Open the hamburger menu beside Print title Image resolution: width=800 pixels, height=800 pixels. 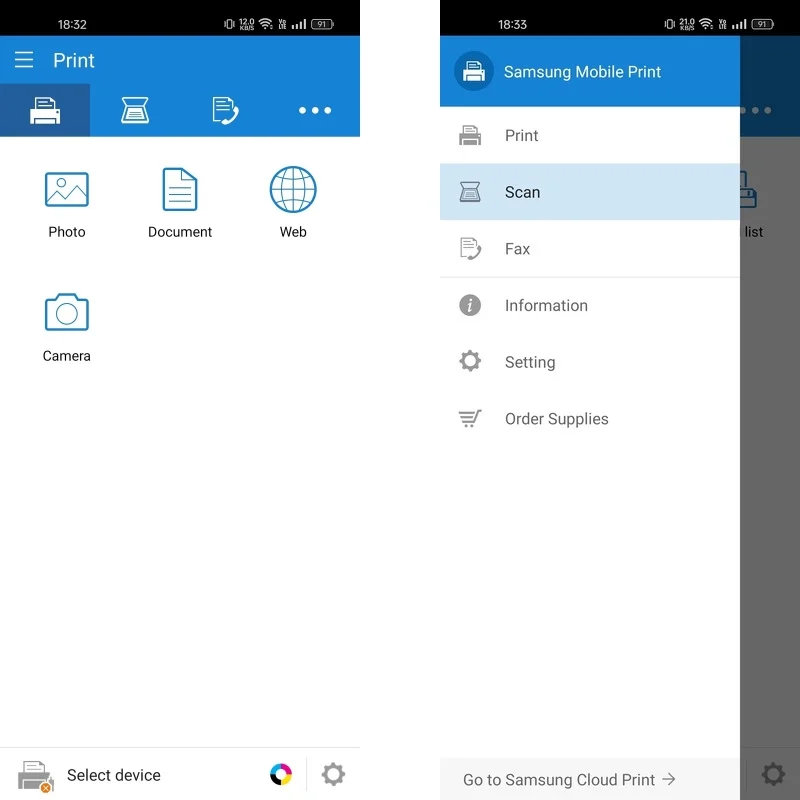(23, 60)
